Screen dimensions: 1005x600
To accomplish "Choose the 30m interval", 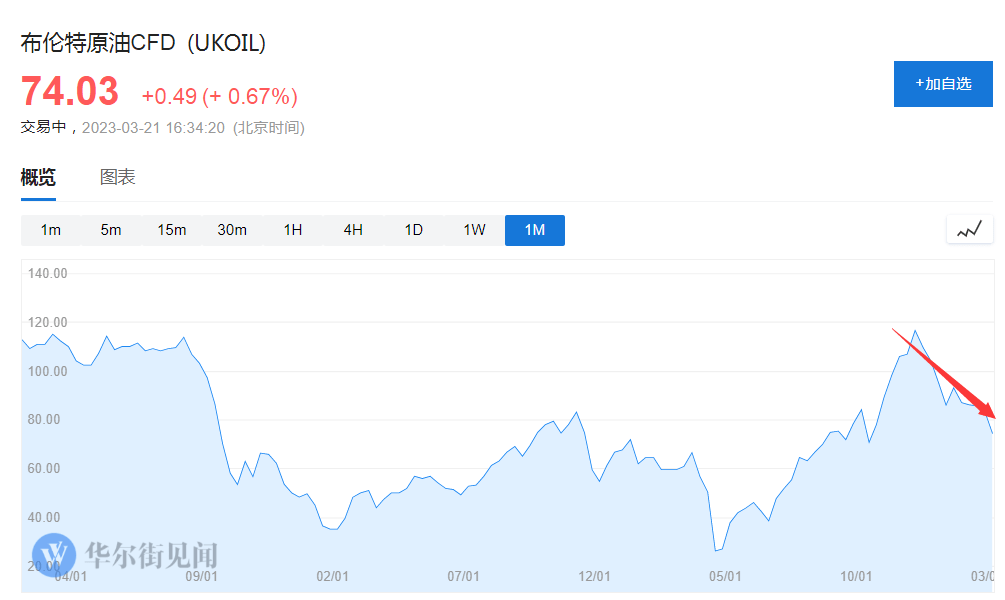I will tap(232, 230).
